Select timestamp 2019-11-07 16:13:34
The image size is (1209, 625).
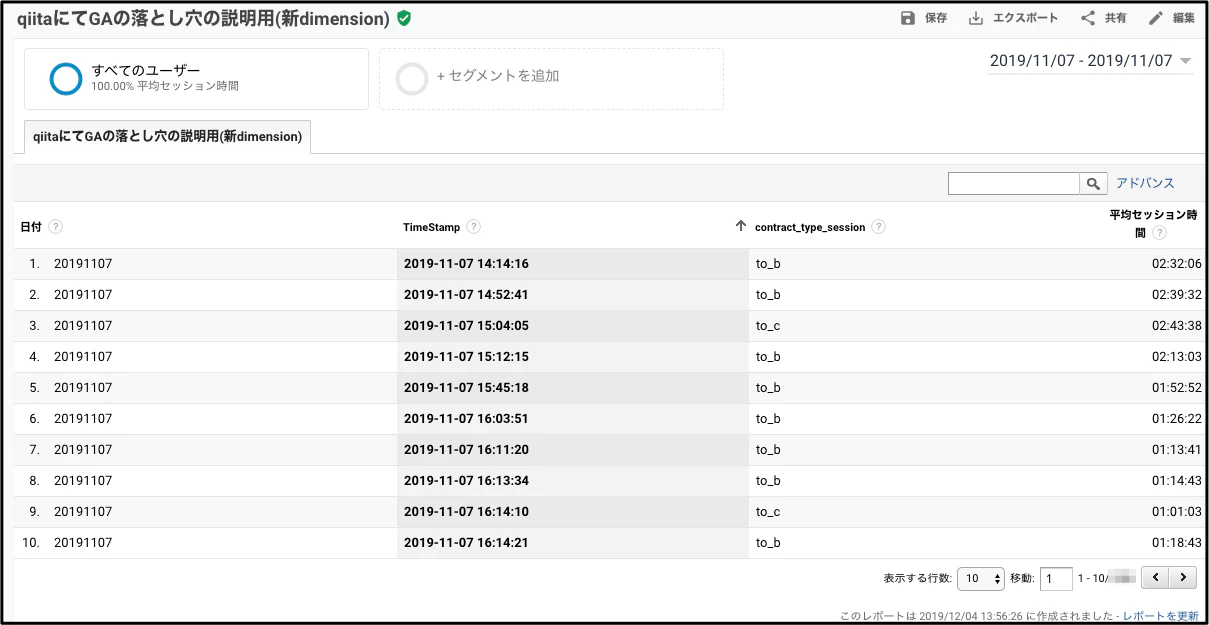466,481
